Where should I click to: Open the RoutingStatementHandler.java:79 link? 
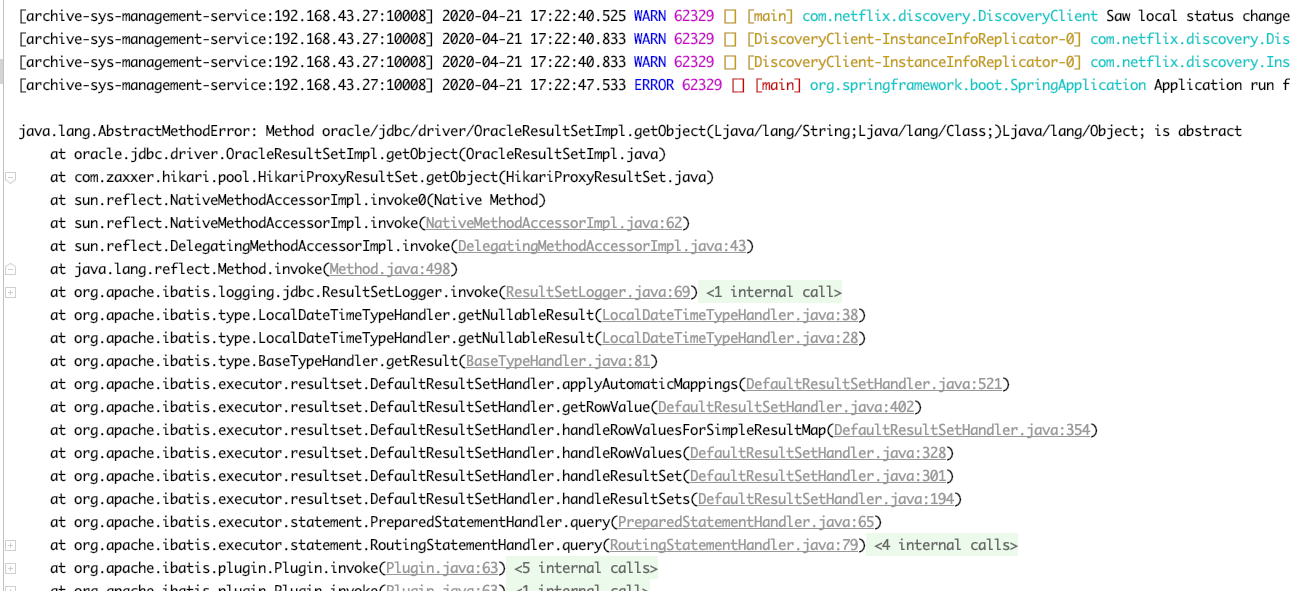733,545
